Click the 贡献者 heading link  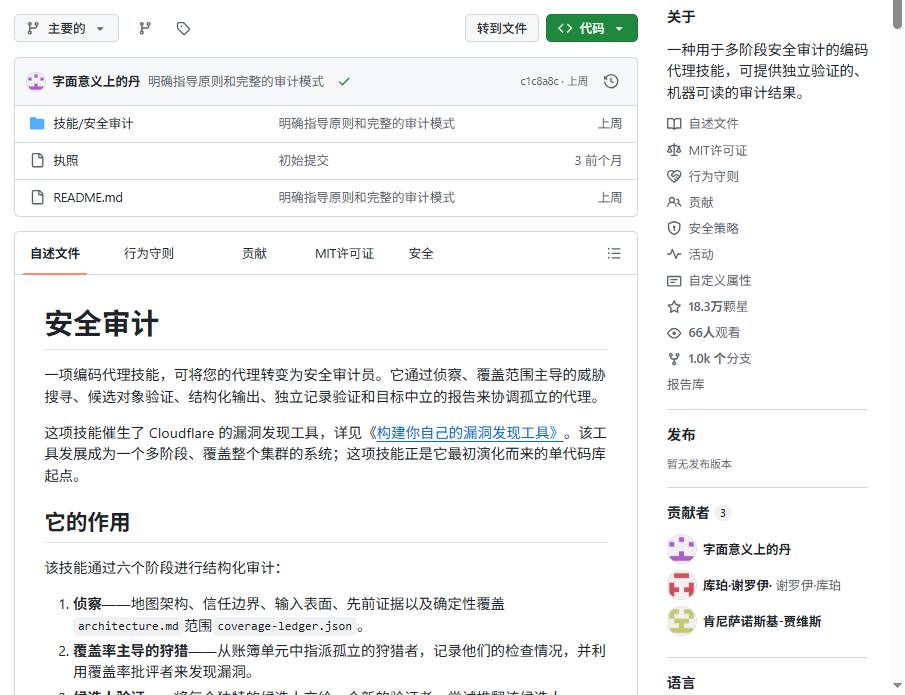(688, 513)
